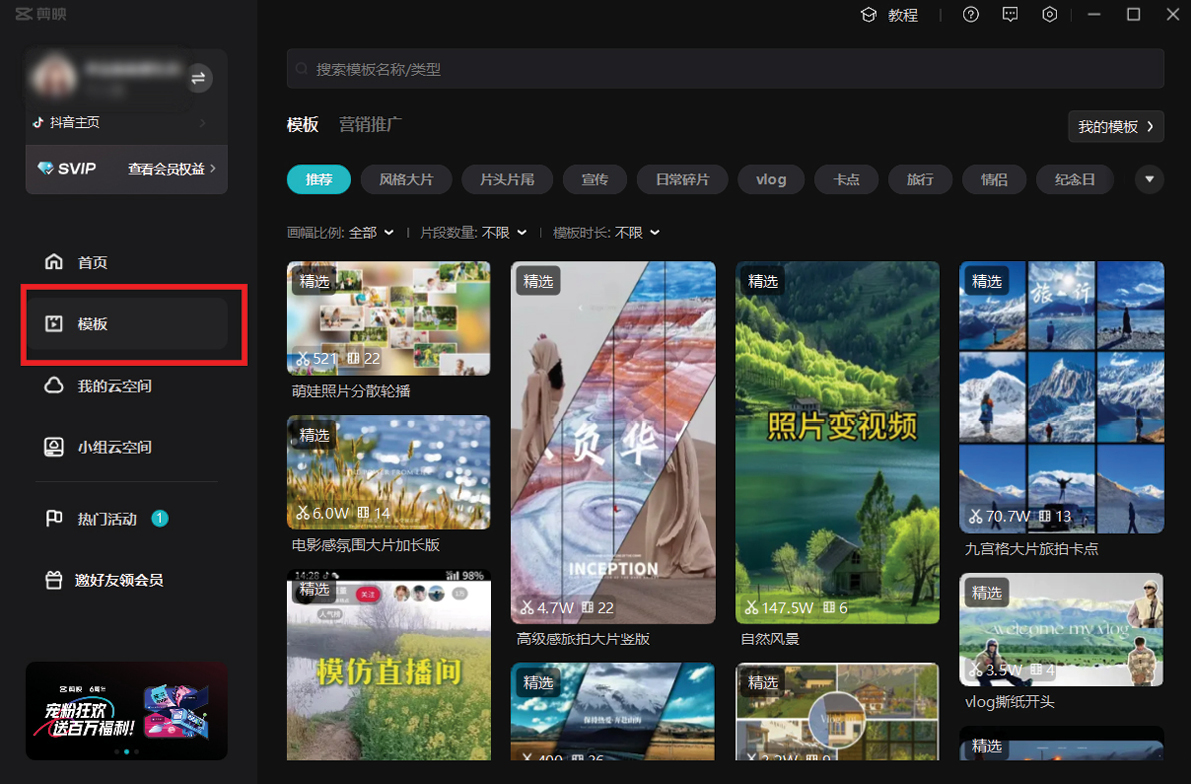Click 查看会员权益 SVIP link

pyautogui.click(x=171, y=169)
